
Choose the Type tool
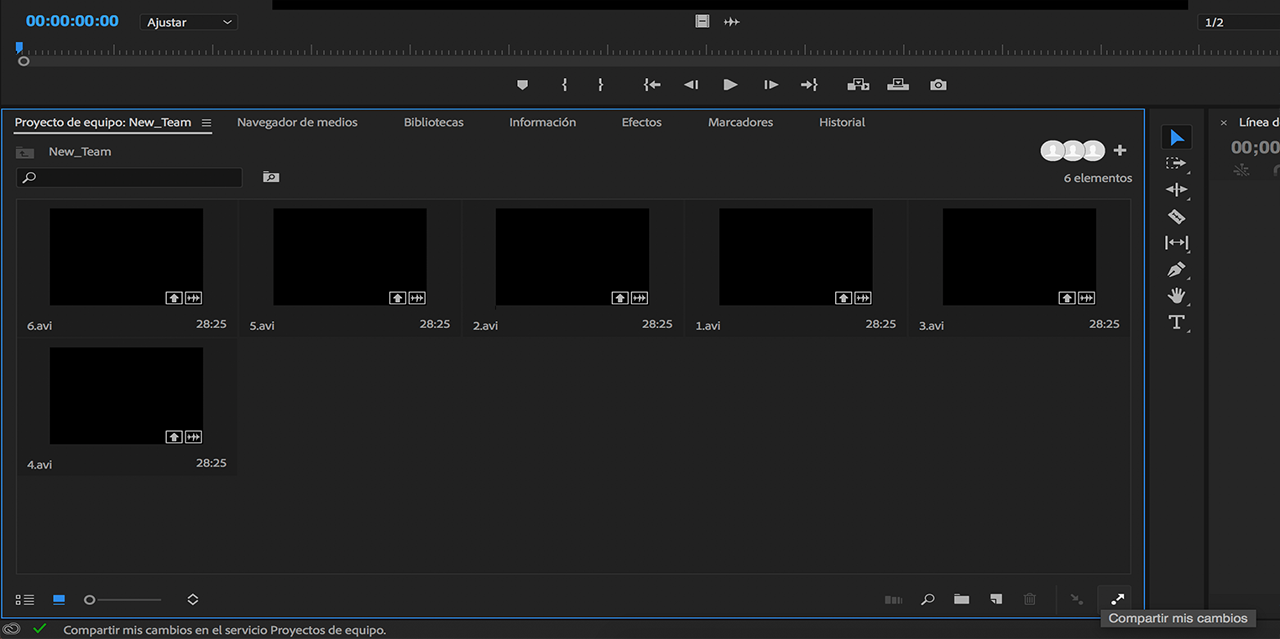1176,322
